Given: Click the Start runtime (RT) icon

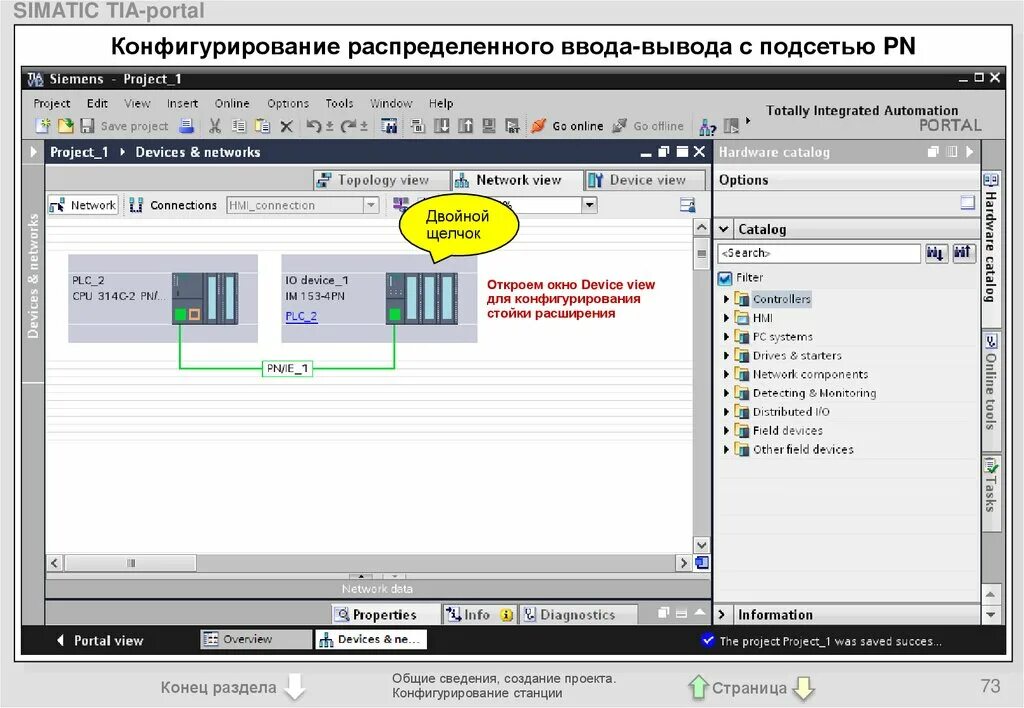Looking at the screenshot, I should point(513,126).
